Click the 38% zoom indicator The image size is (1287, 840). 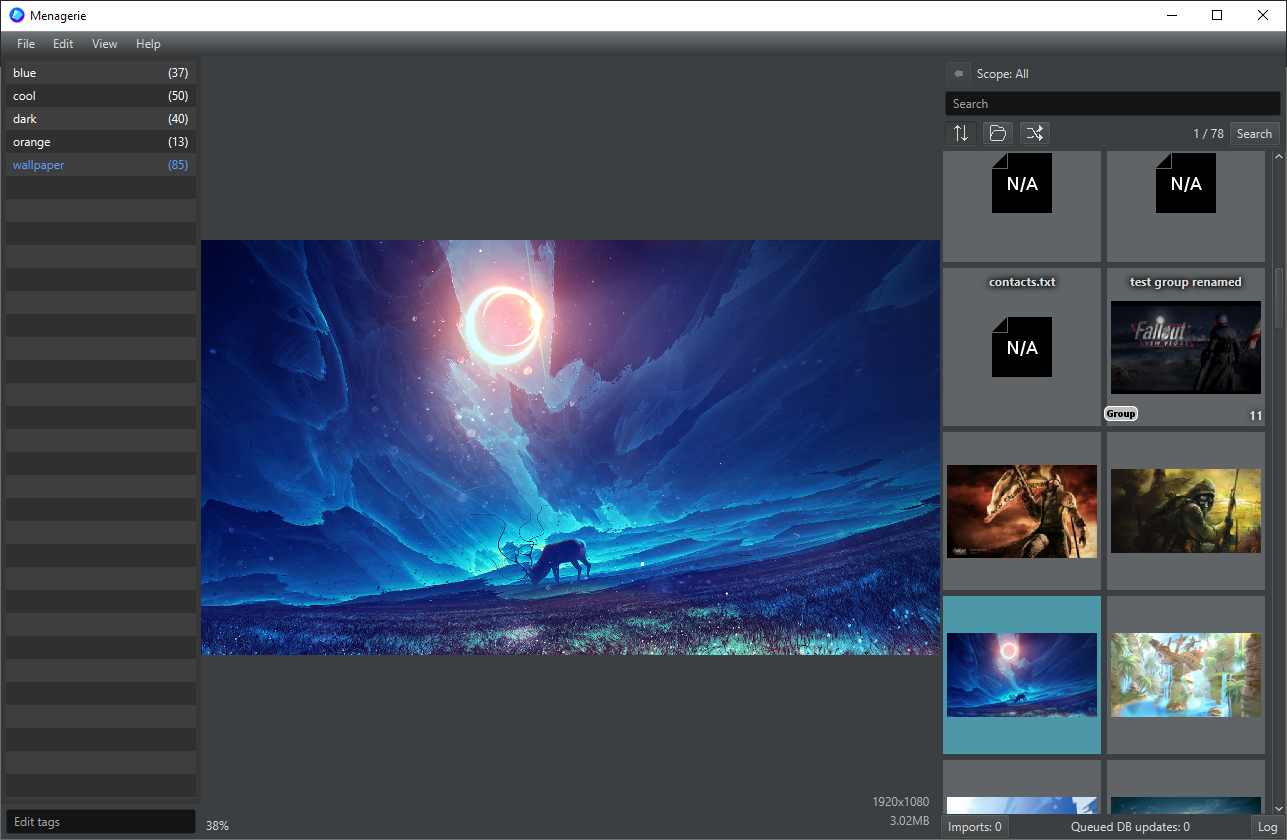(x=217, y=826)
